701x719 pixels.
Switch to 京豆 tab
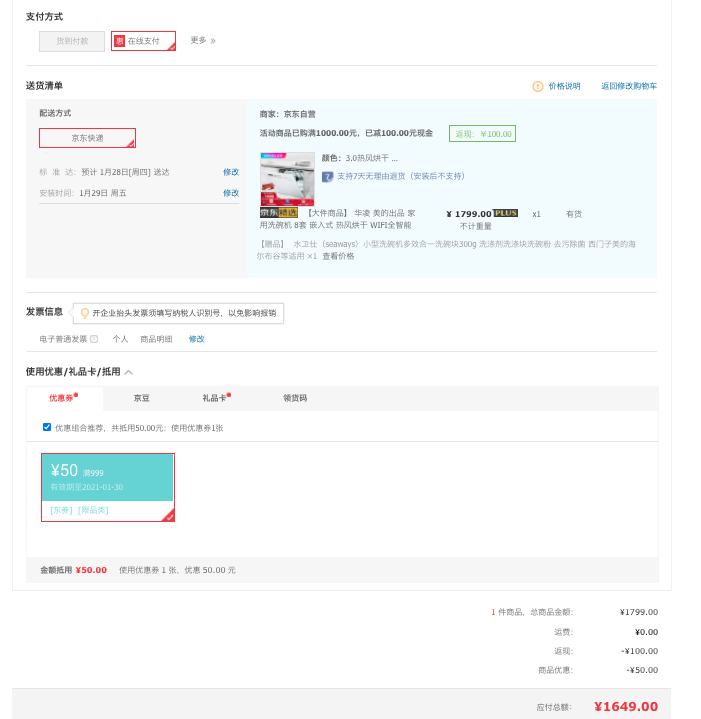pos(141,398)
